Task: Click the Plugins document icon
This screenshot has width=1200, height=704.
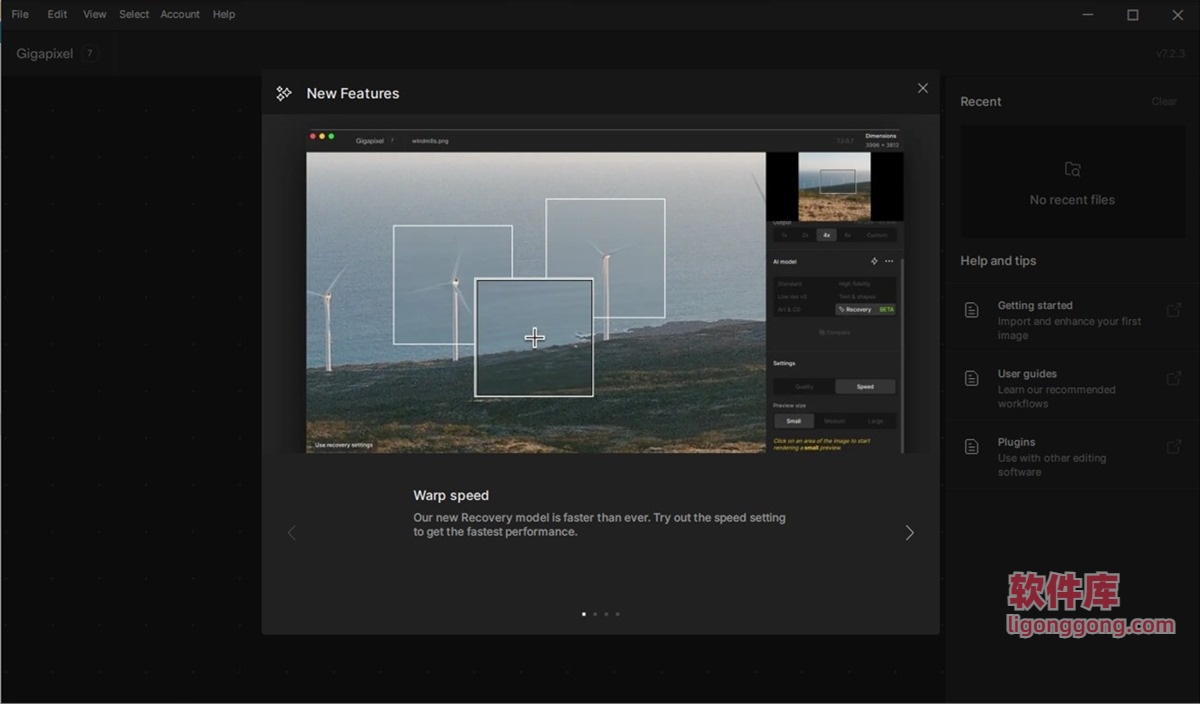Action: coord(971,446)
